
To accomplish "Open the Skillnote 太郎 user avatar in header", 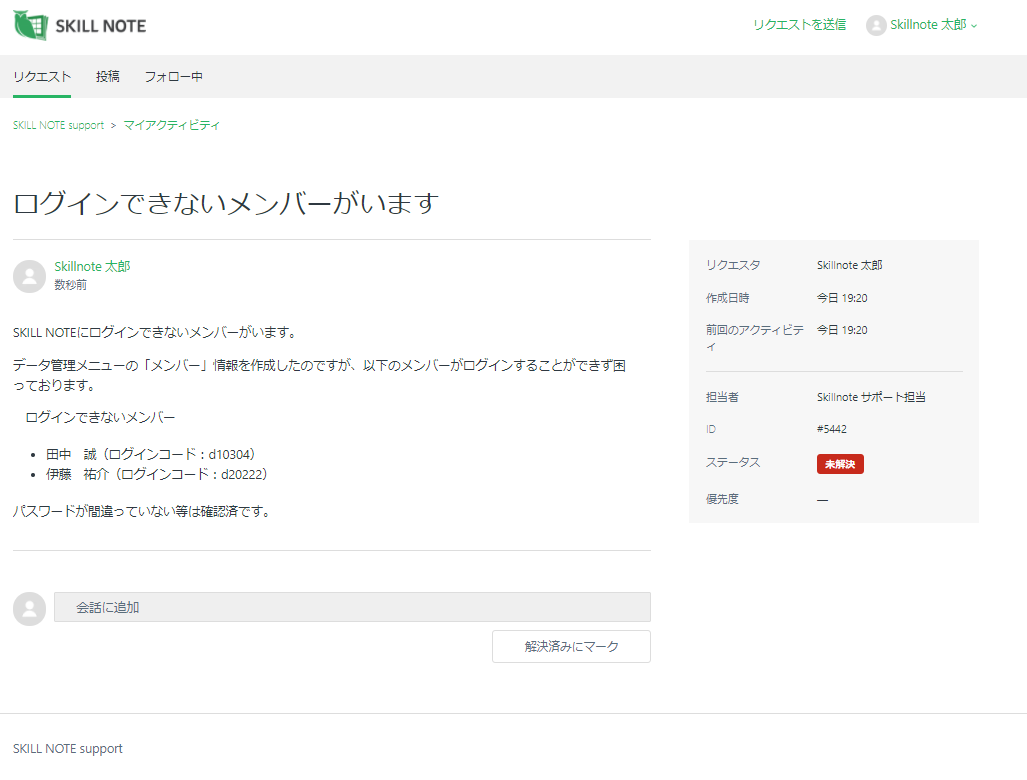I will point(876,25).
